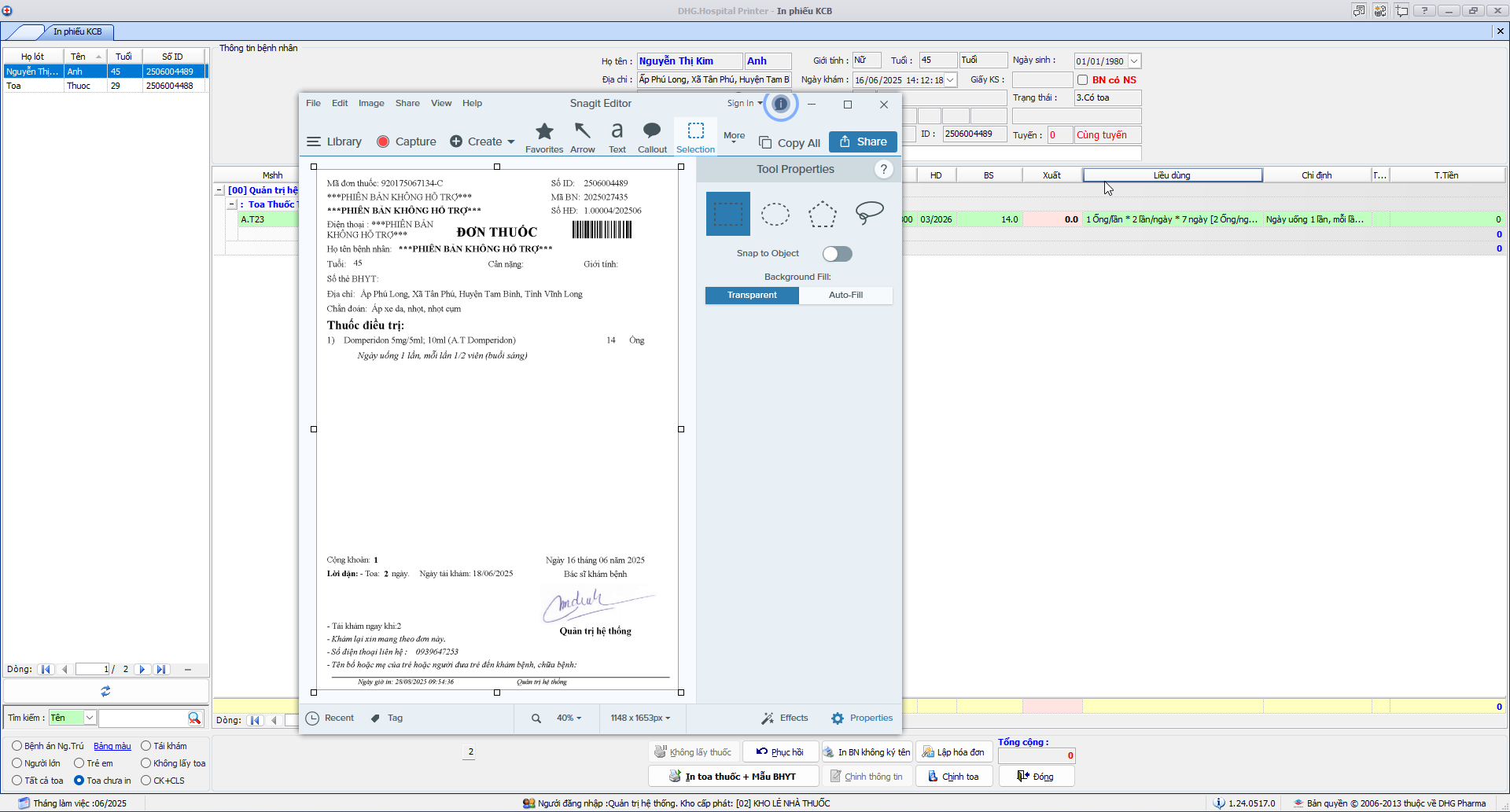Open the Share menu in menu bar
The width and height of the screenshot is (1510, 812).
407,103
